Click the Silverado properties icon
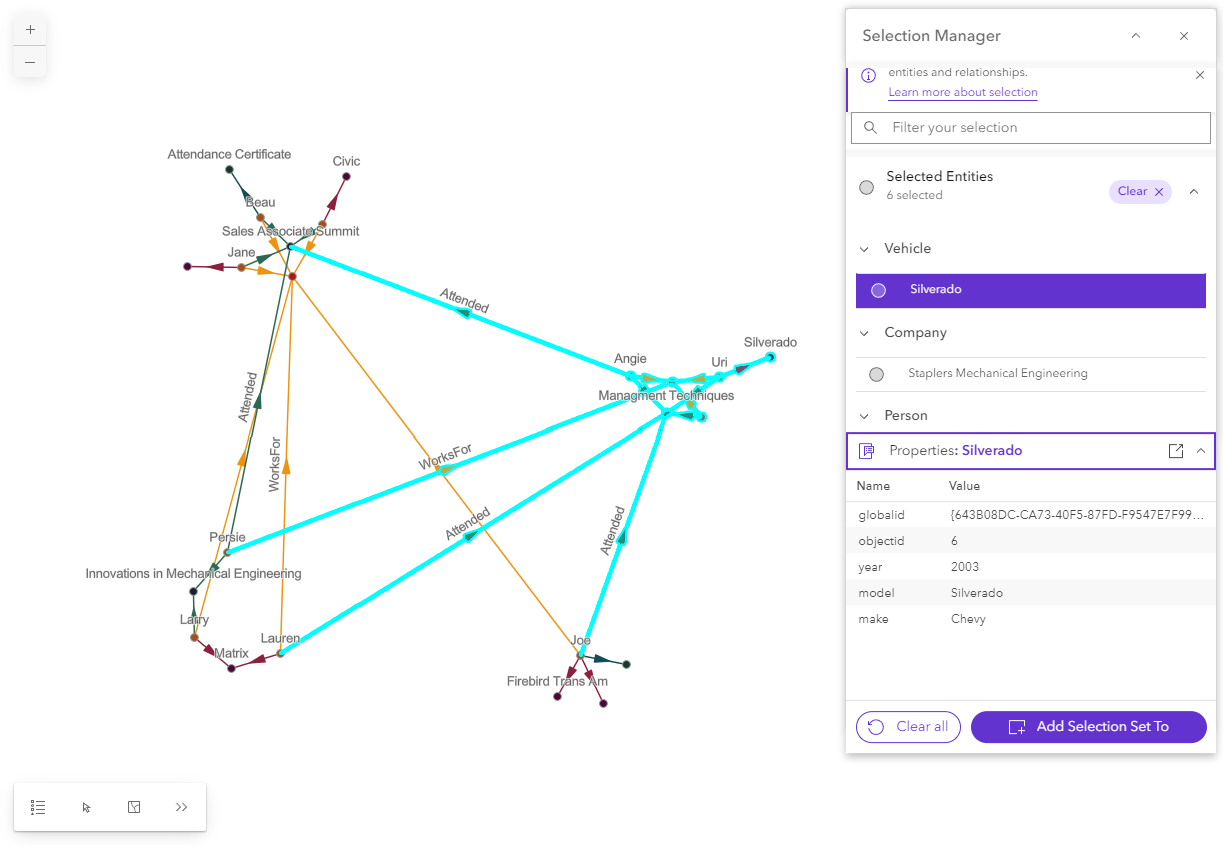The width and height of the screenshot is (1223, 856). tap(867, 451)
